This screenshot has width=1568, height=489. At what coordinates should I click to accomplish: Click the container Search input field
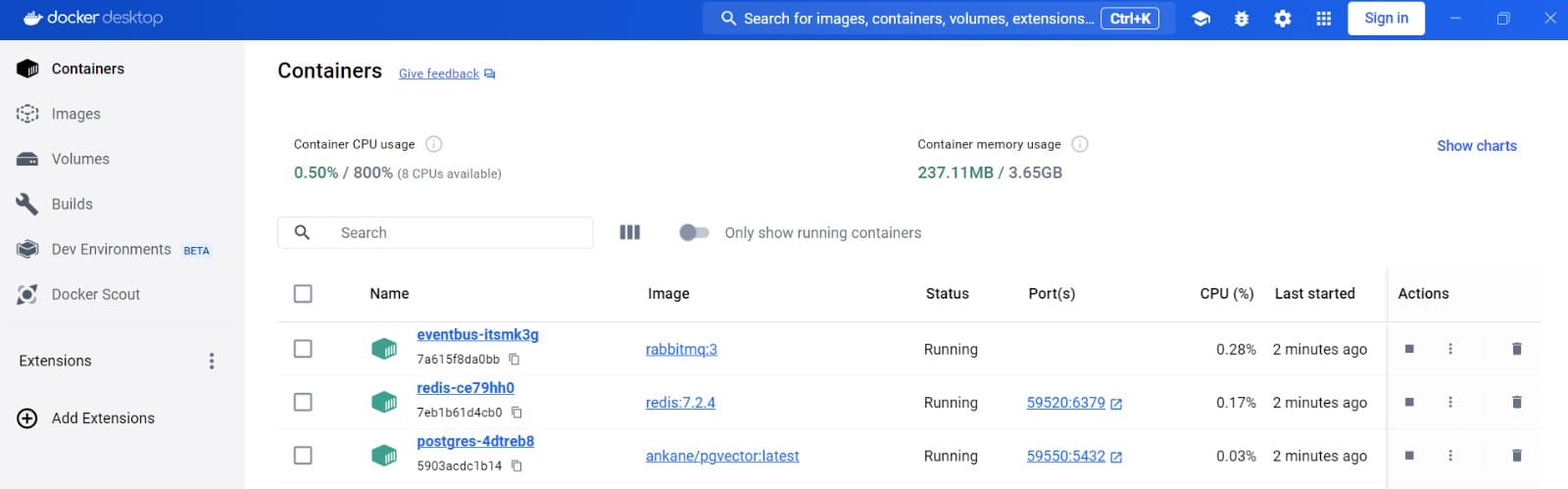(x=435, y=232)
